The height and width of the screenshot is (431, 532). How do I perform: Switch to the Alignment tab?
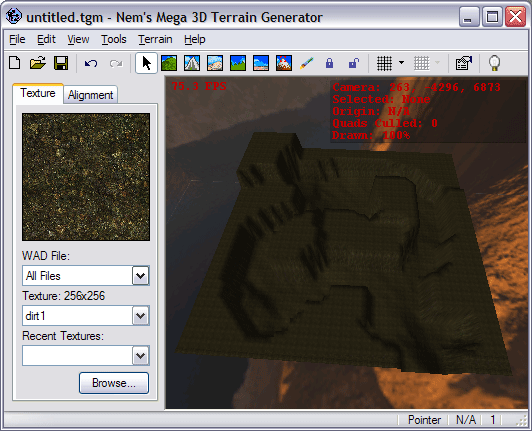[90, 95]
